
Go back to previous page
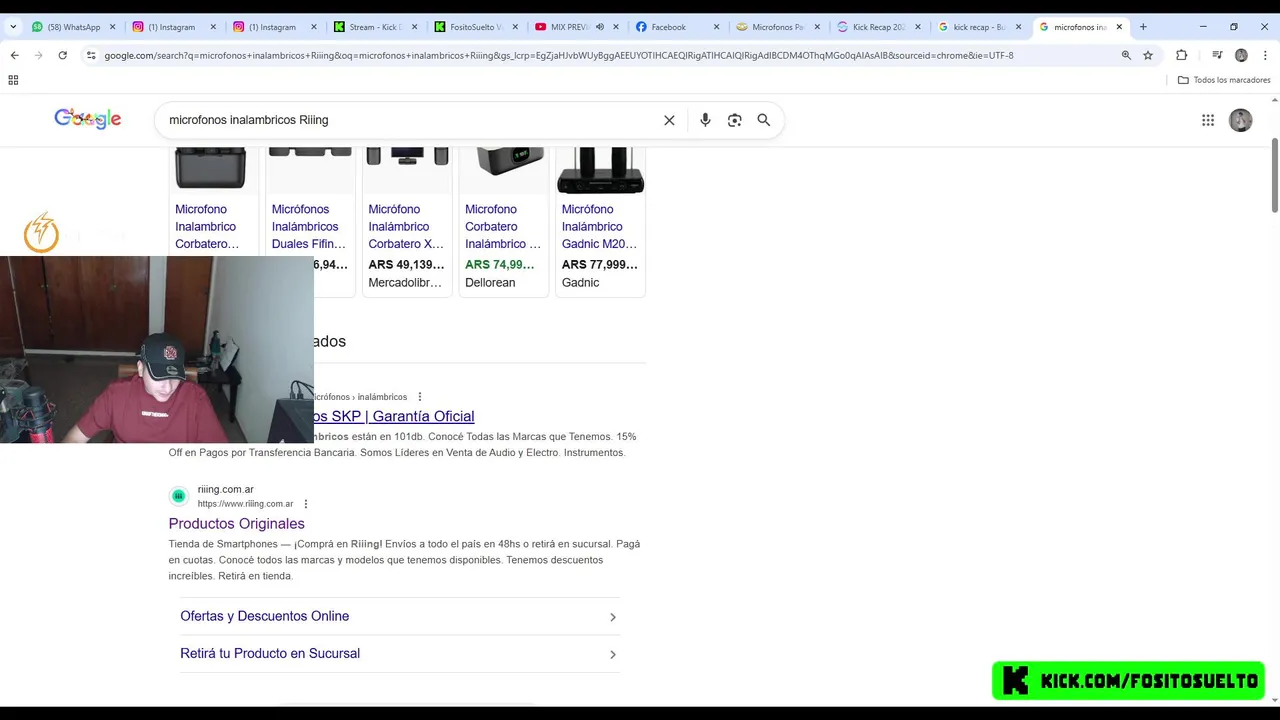pyautogui.click(x=14, y=55)
